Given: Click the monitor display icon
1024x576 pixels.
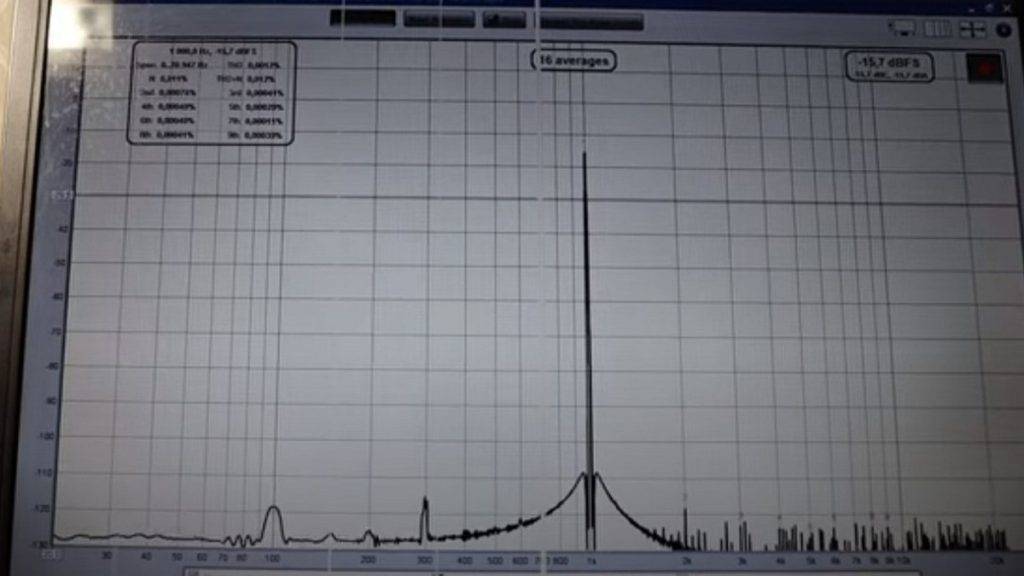Looking at the screenshot, I should point(902,30).
